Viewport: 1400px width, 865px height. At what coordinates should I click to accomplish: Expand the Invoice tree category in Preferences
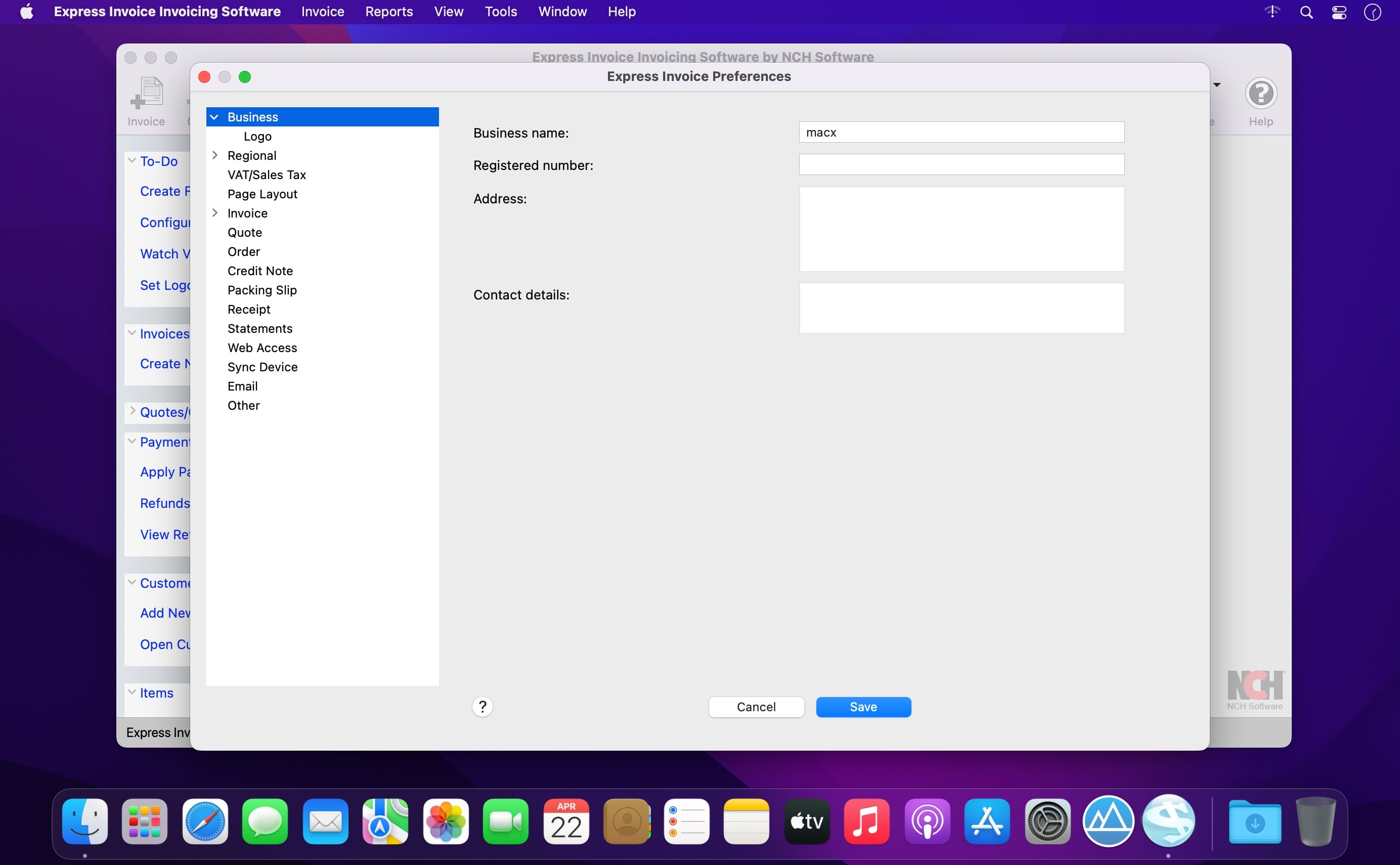(214, 213)
